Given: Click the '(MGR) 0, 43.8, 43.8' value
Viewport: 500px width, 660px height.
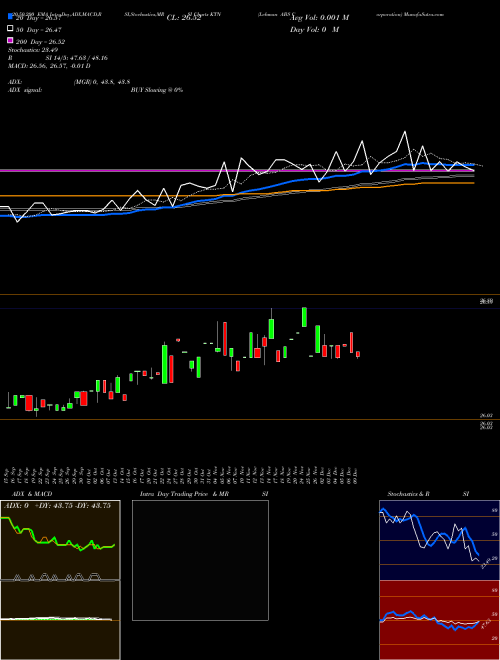Looking at the screenshot, I should pos(102,82).
